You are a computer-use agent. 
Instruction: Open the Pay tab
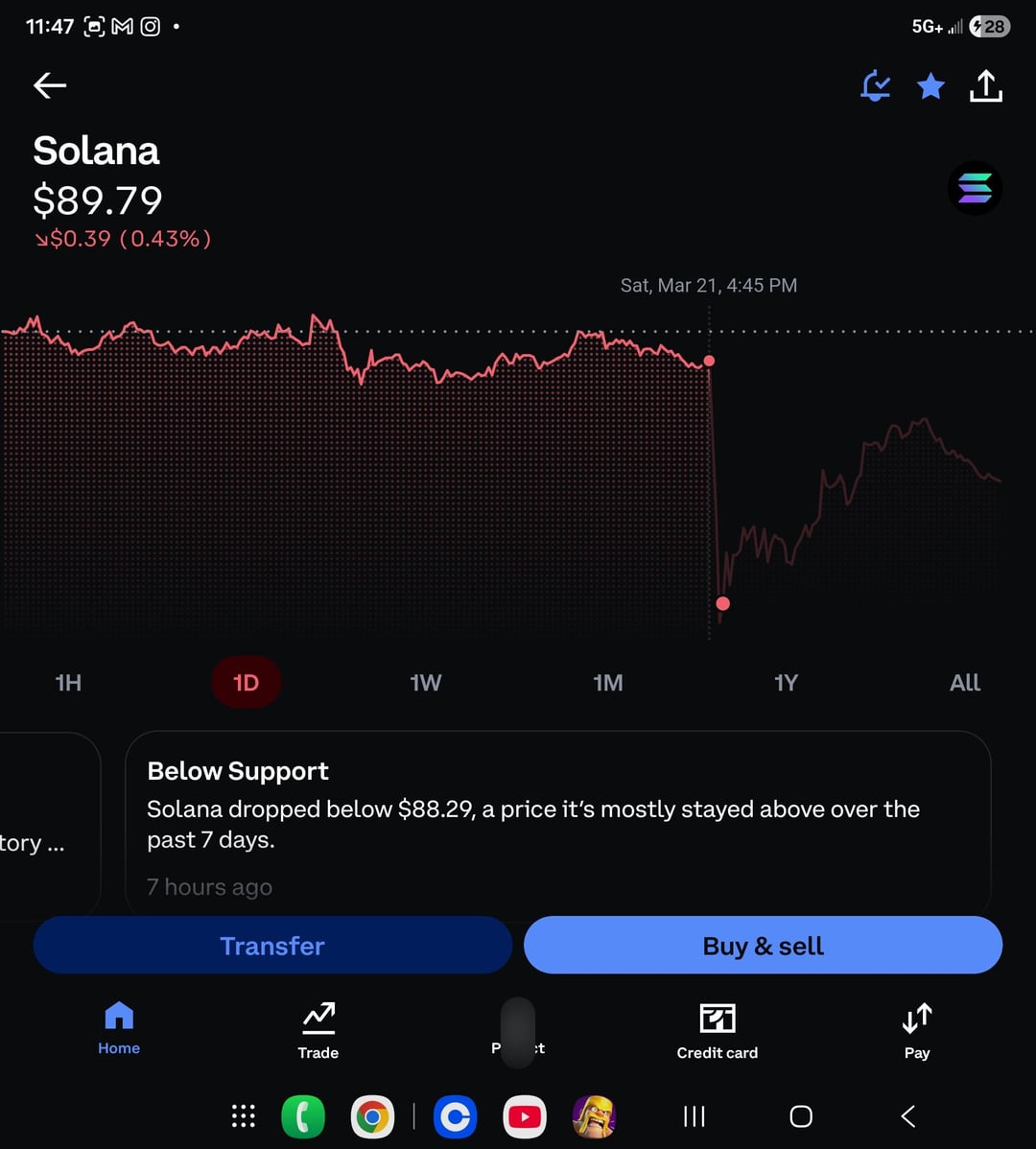click(x=917, y=1030)
